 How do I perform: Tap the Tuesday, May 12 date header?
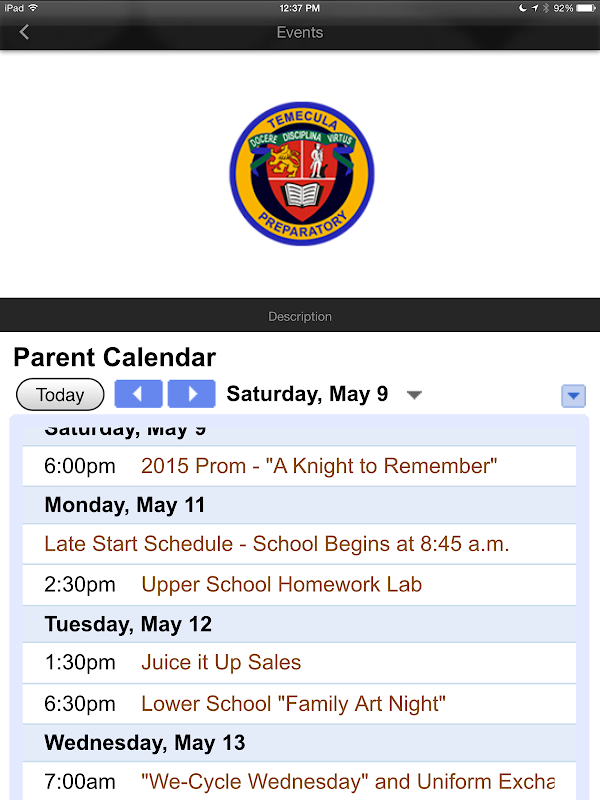128,625
